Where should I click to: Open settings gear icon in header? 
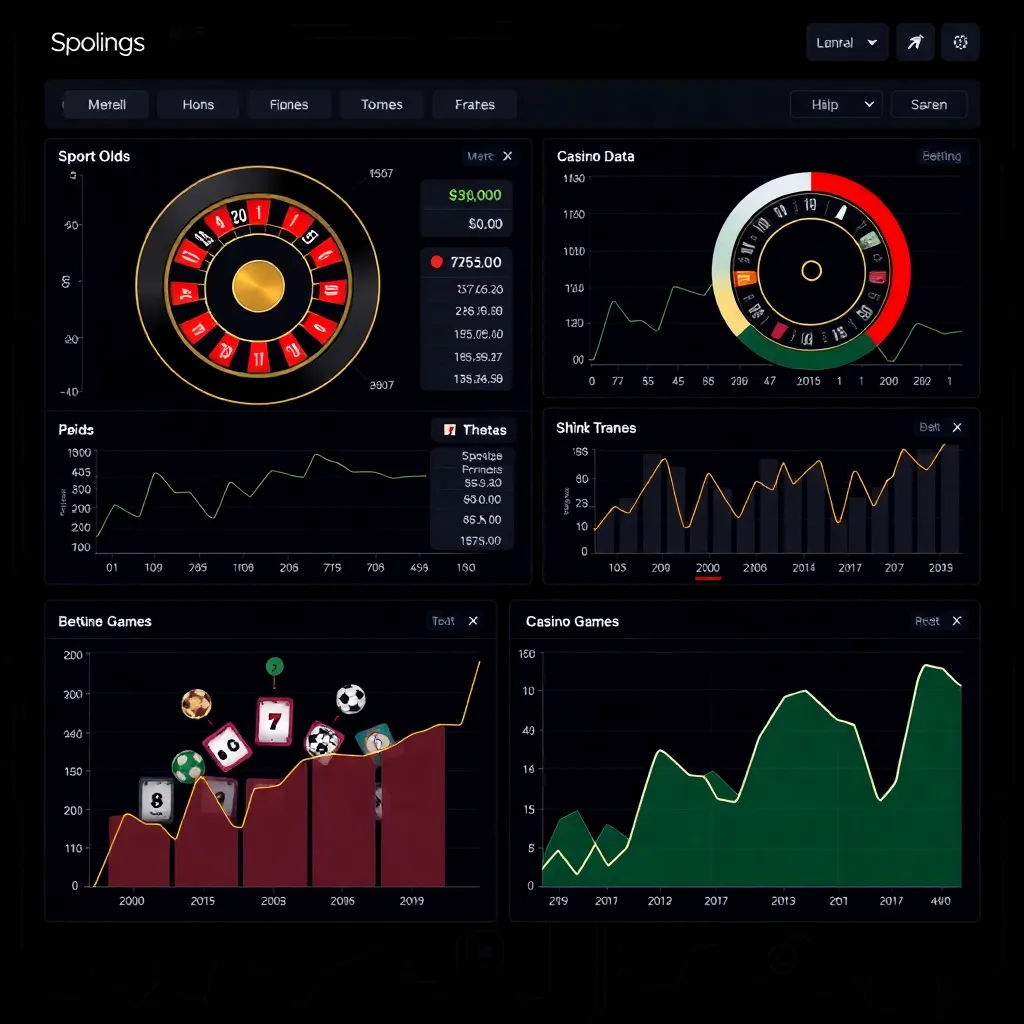[x=961, y=42]
